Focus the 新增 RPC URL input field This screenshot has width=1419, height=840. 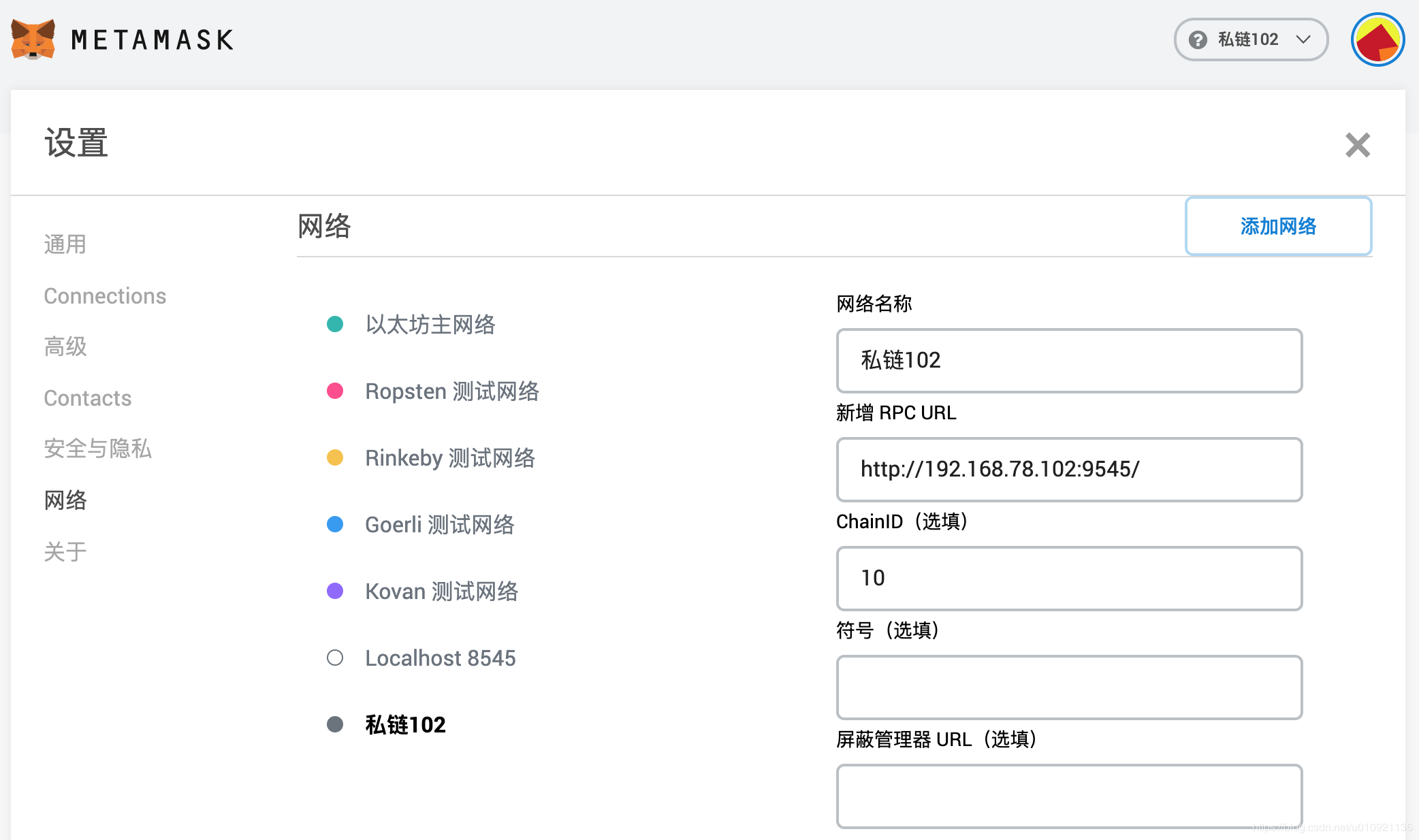(x=1069, y=470)
